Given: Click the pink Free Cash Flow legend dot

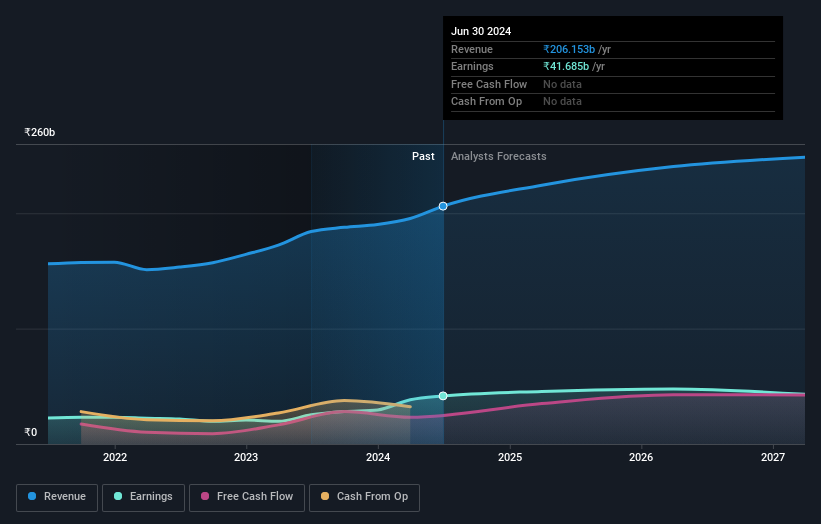Looking at the screenshot, I should (205, 496).
